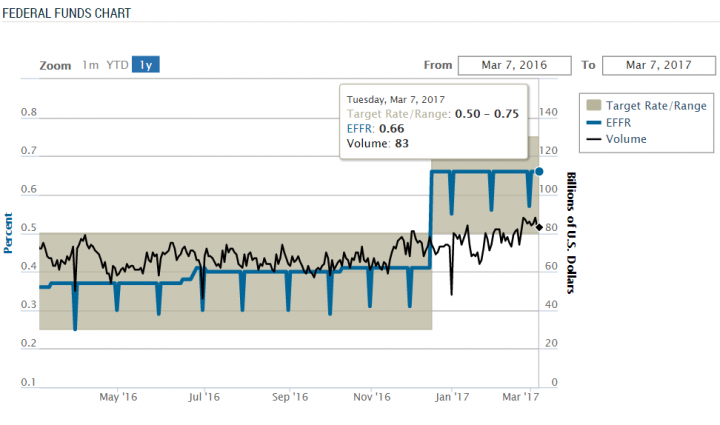Click the Mar '17 axis label
This screenshot has height=425, width=720.
click(520, 397)
